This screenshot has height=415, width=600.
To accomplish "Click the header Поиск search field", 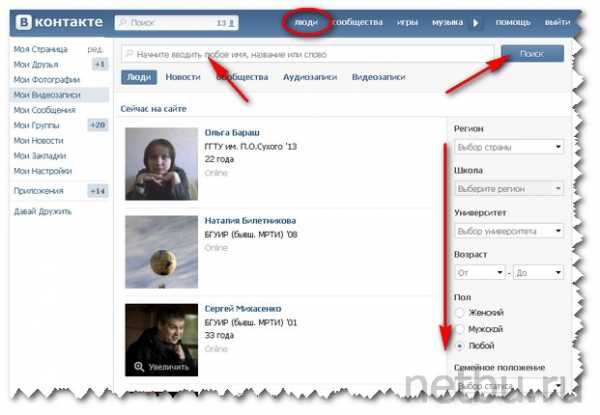I will [x=176, y=23].
